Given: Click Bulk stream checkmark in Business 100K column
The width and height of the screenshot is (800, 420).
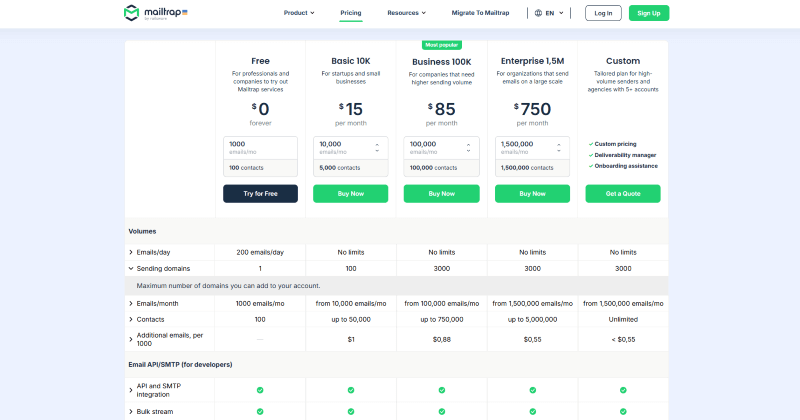Looking at the screenshot, I should (442, 411).
